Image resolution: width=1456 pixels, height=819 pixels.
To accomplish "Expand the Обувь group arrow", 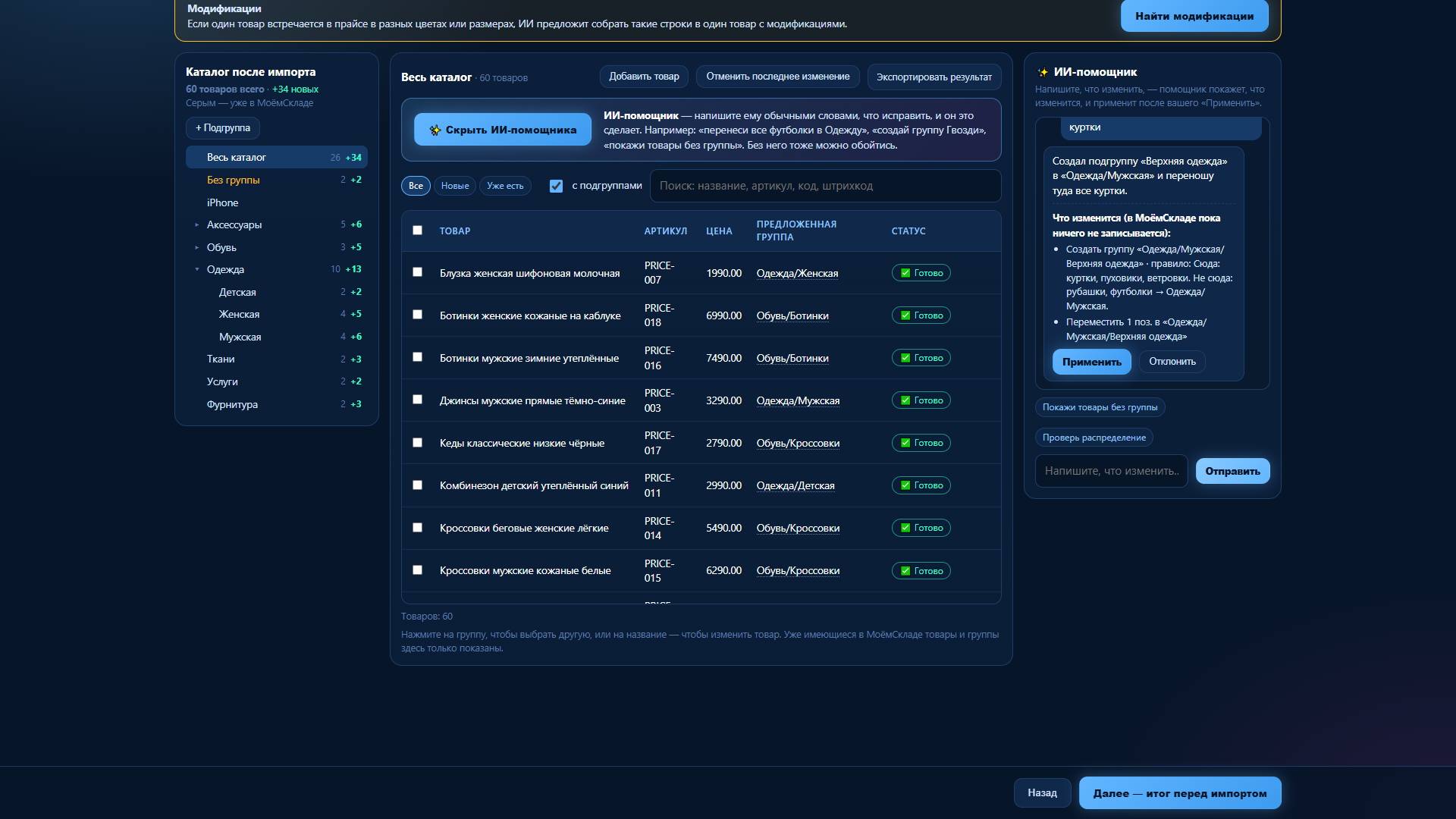I will click(x=196, y=248).
